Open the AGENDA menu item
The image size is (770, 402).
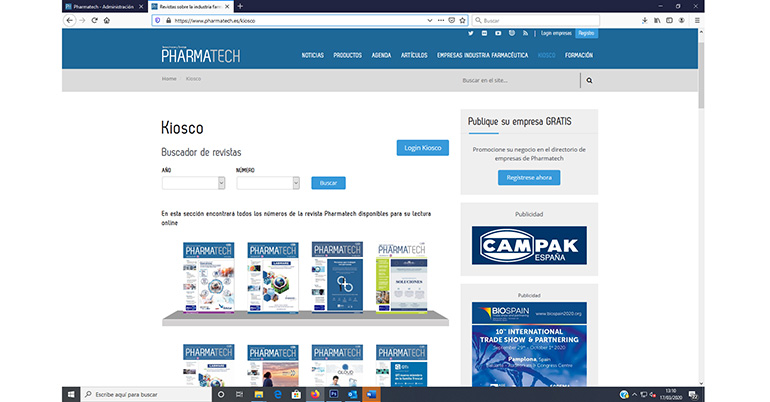(x=382, y=55)
